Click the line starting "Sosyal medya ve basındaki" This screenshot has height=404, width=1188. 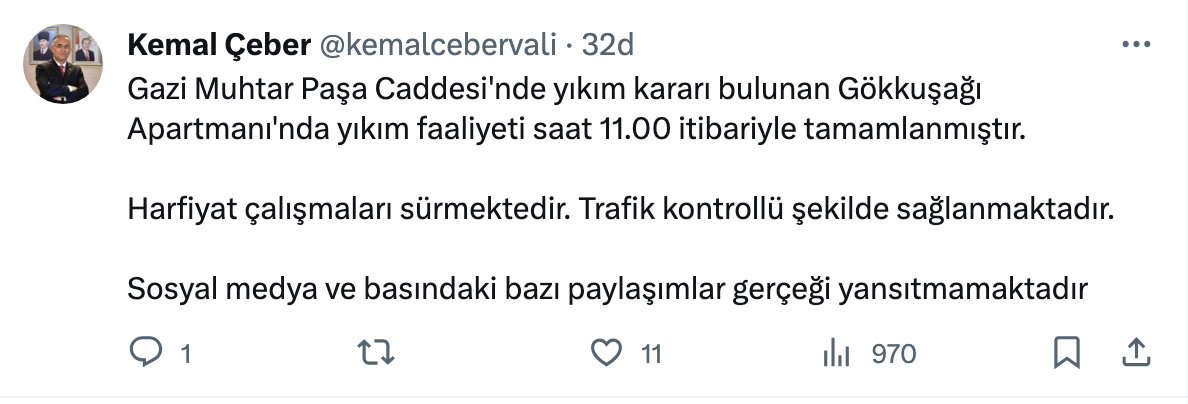click(608, 291)
